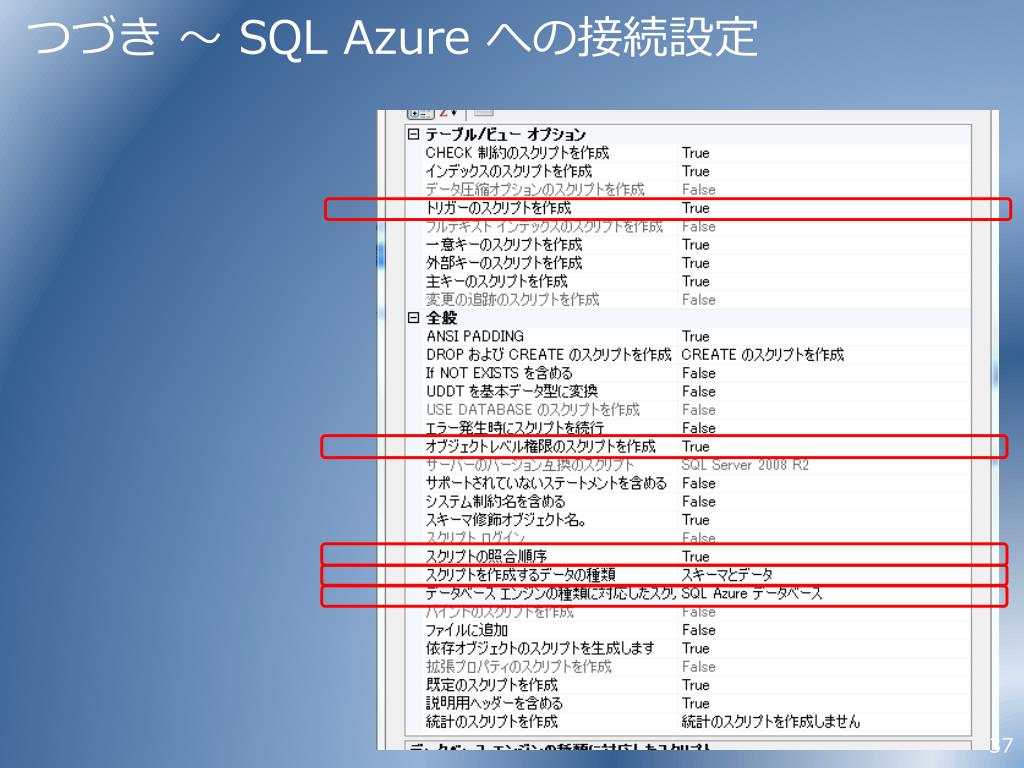Click the CREATE のスクリプトを作成 value

pos(763,355)
